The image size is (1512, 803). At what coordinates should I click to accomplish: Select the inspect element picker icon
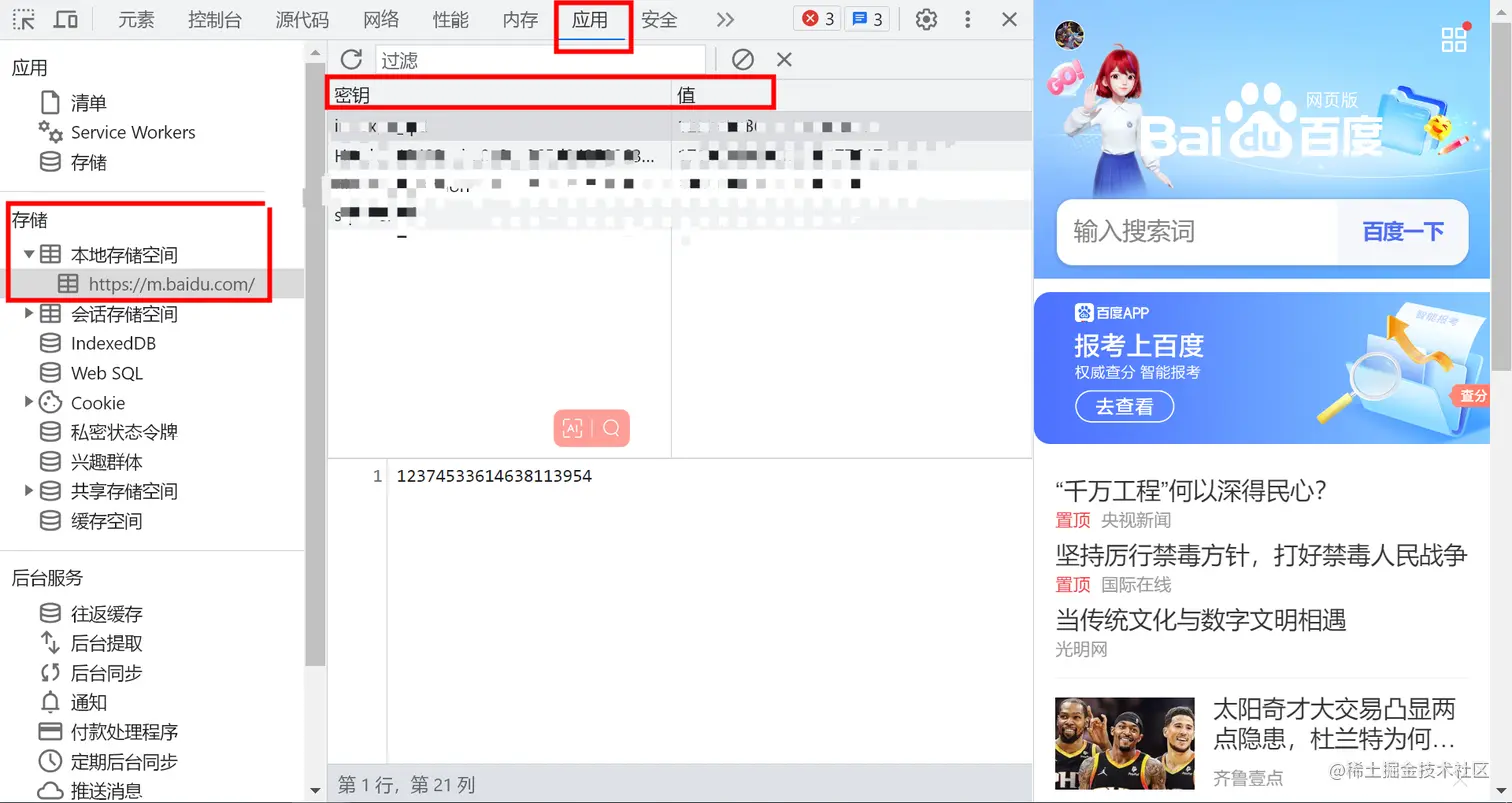click(x=24, y=19)
